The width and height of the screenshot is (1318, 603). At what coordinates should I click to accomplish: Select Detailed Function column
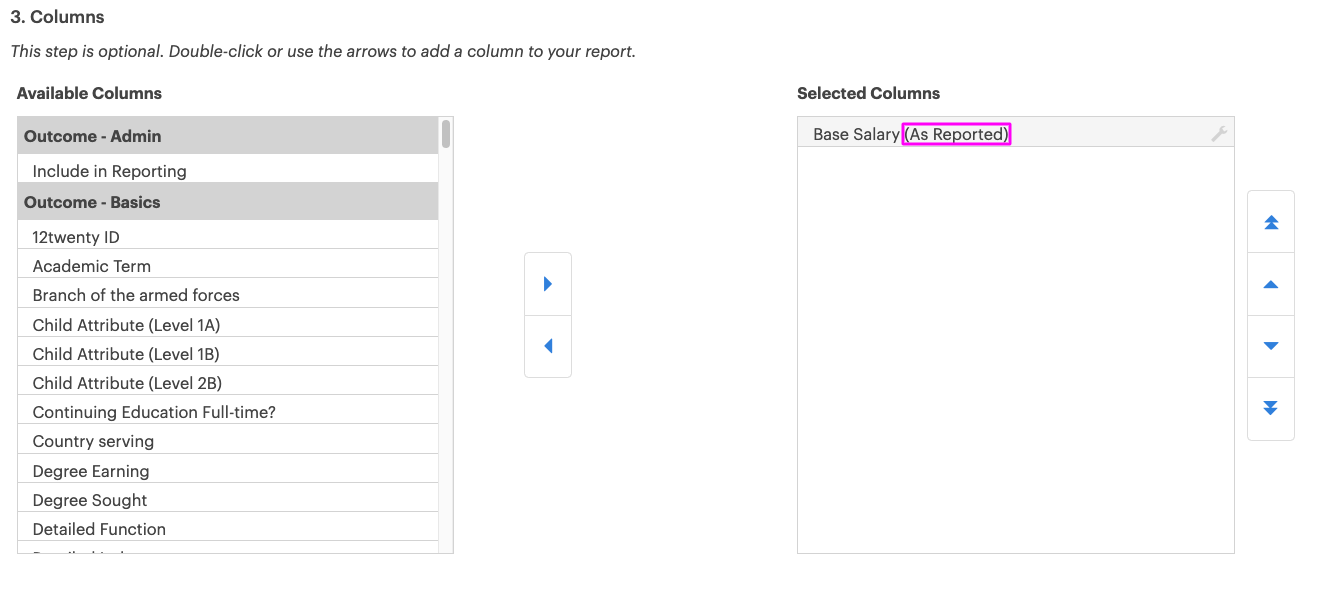99,529
